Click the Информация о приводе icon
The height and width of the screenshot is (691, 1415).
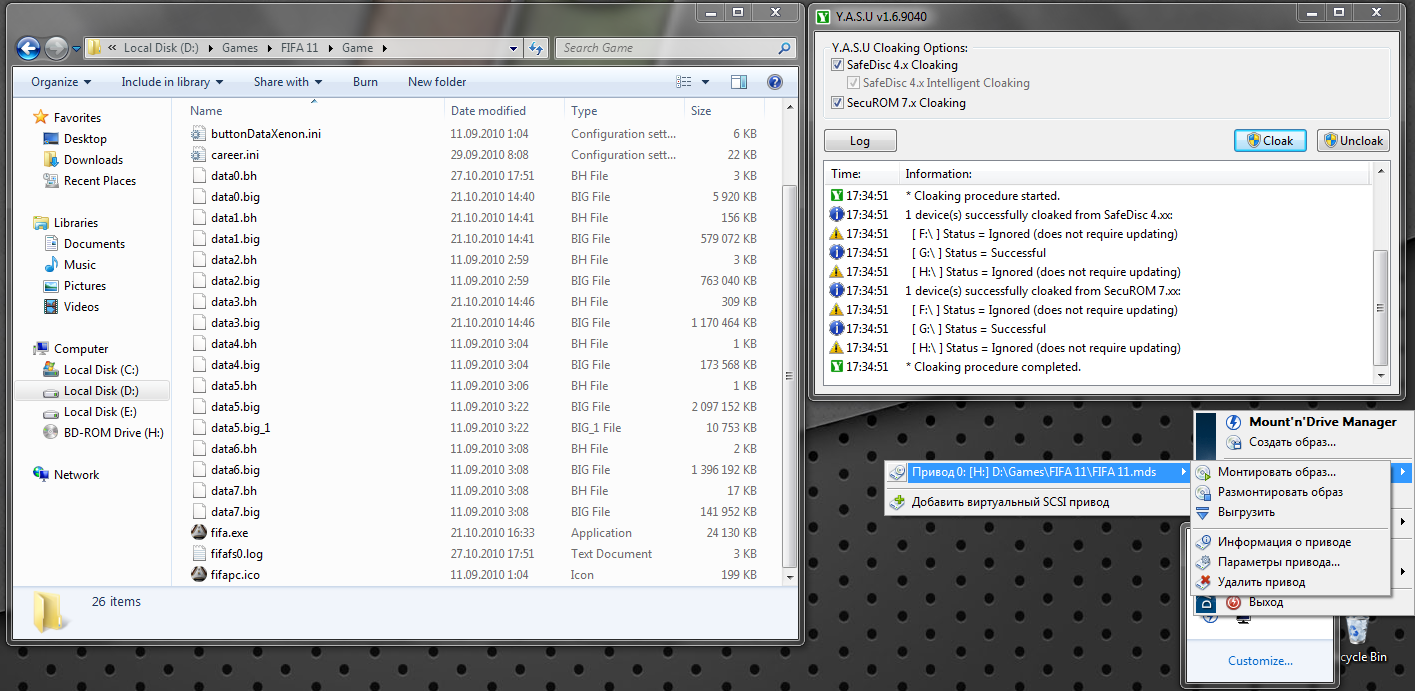1204,542
